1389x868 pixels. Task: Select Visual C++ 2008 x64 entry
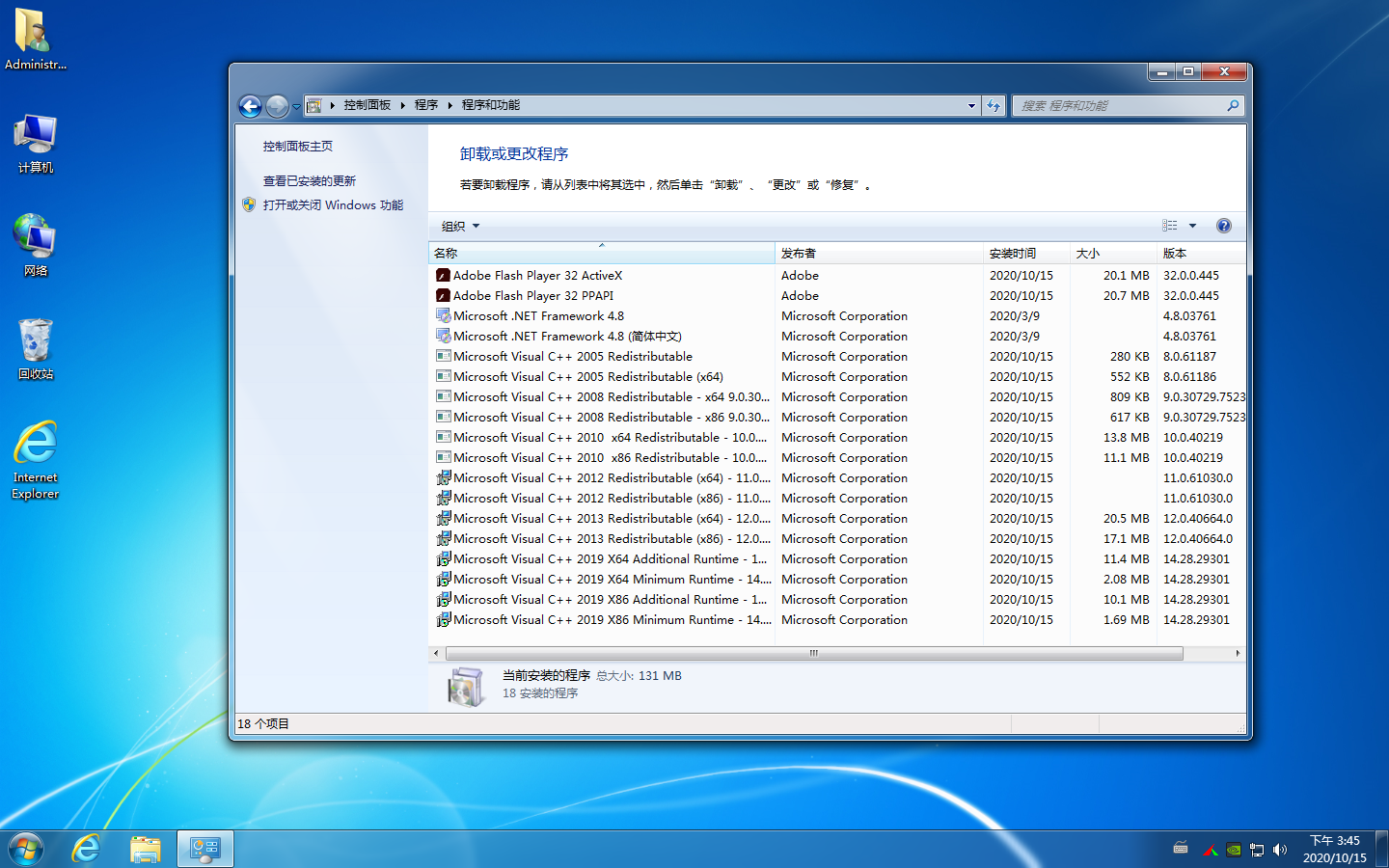[x=612, y=397]
